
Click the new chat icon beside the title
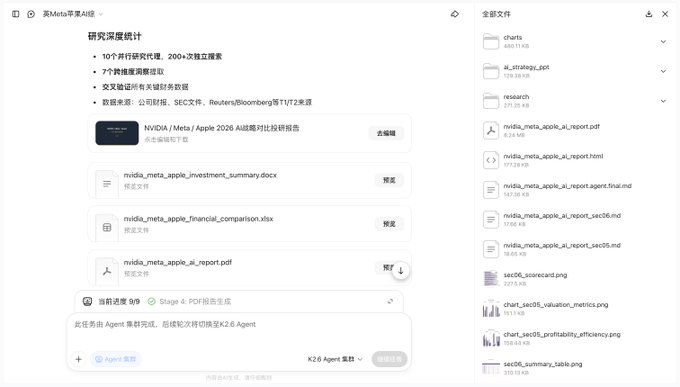click(x=31, y=14)
